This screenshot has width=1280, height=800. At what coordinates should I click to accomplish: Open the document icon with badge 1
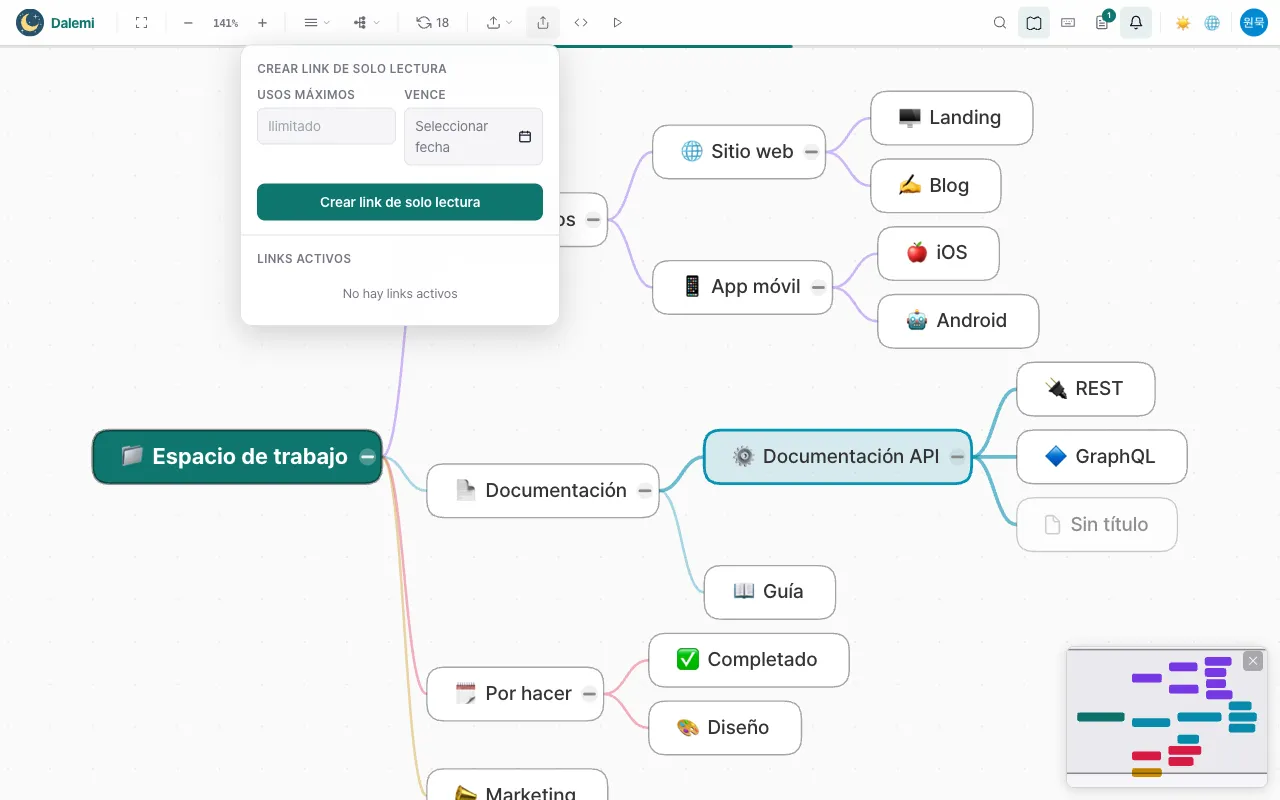1102,22
